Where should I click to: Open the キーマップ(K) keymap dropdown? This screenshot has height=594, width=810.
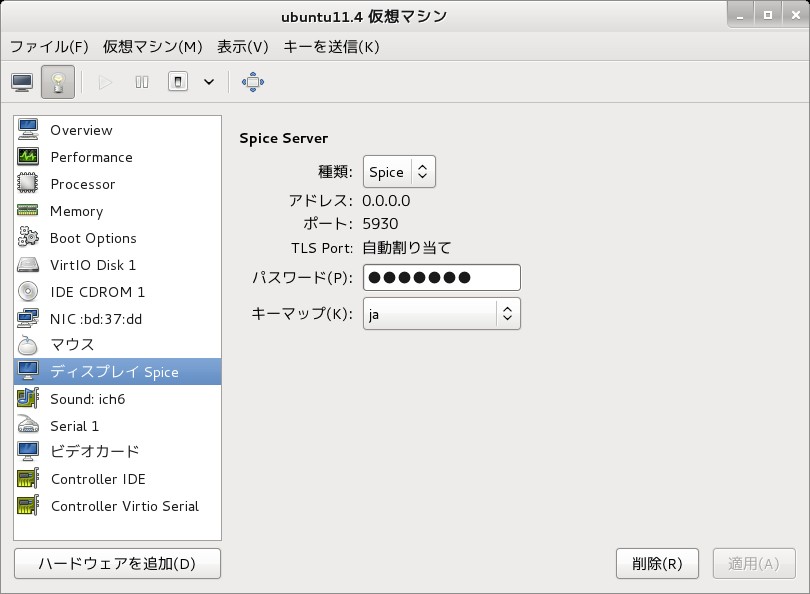pyautogui.click(x=442, y=314)
